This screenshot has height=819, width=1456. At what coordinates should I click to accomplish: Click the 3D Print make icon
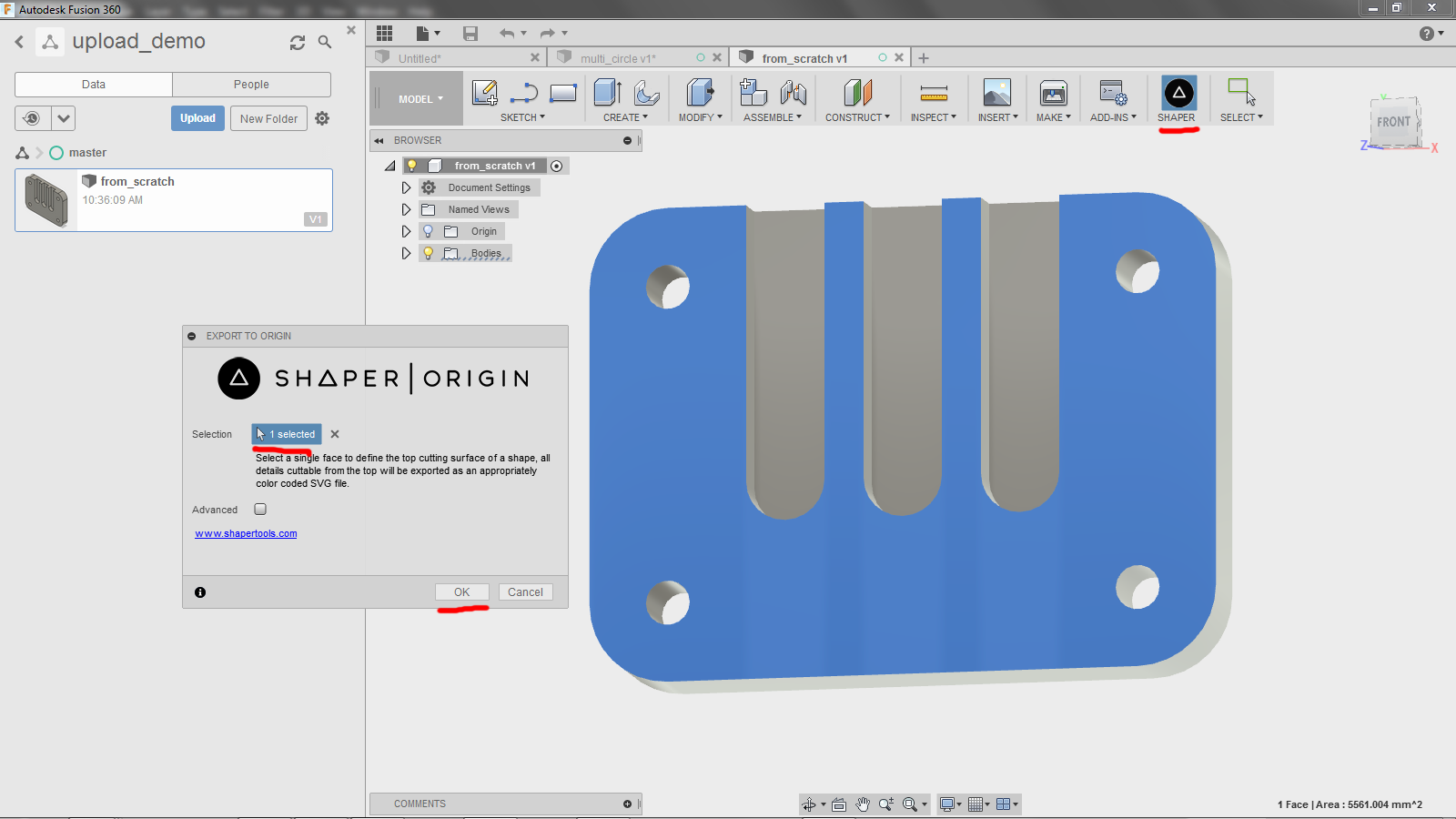tap(1054, 93)
